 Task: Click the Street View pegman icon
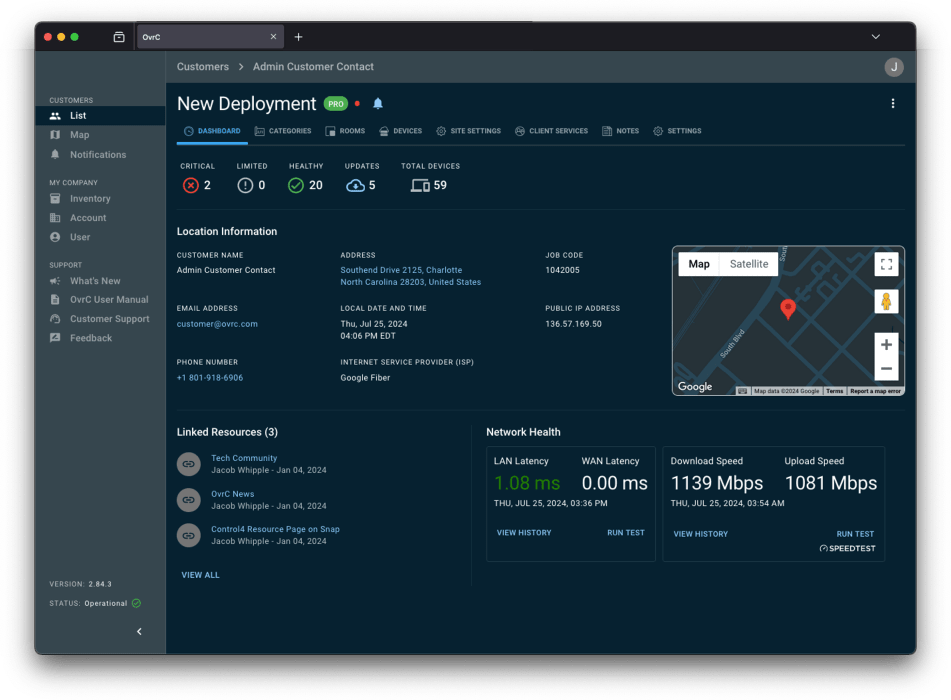coord(885,301)
